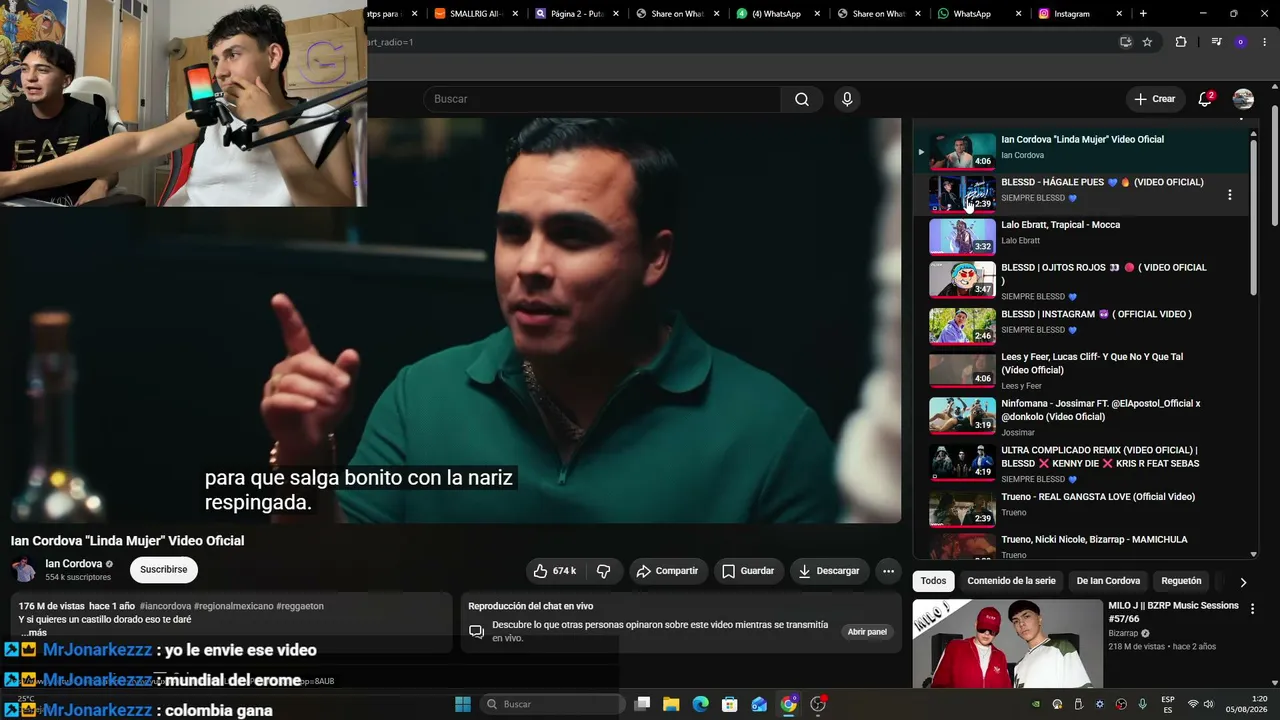Click the Windows taskbar Buscar search box
This screenshot has height=720, width=1280.
[551, 704]
